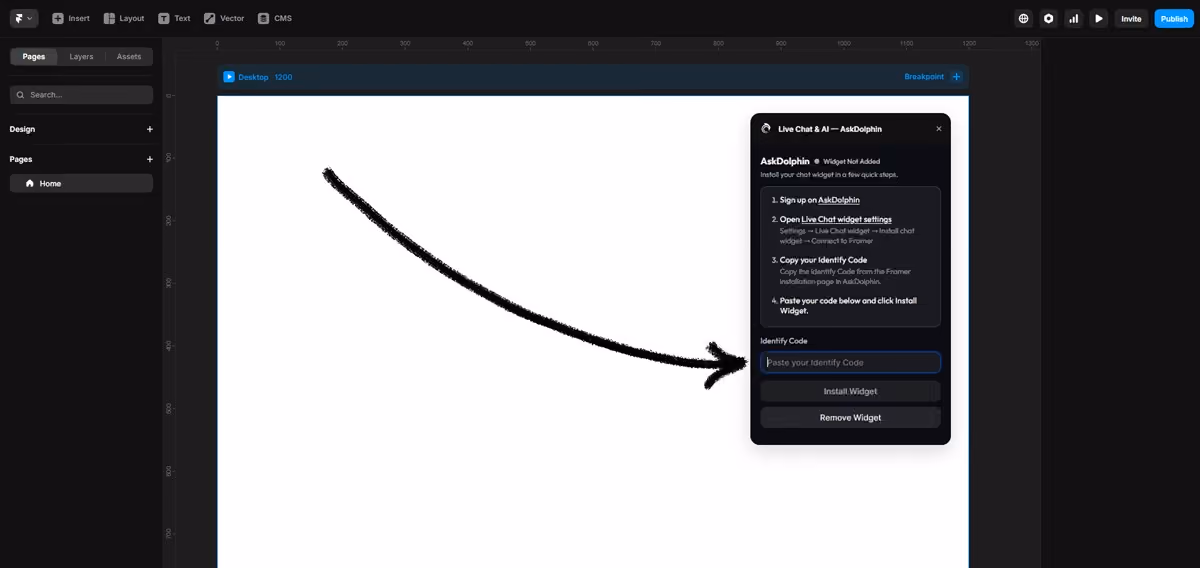Open the Layout tool icon
1200x568 pixels.
109,18
